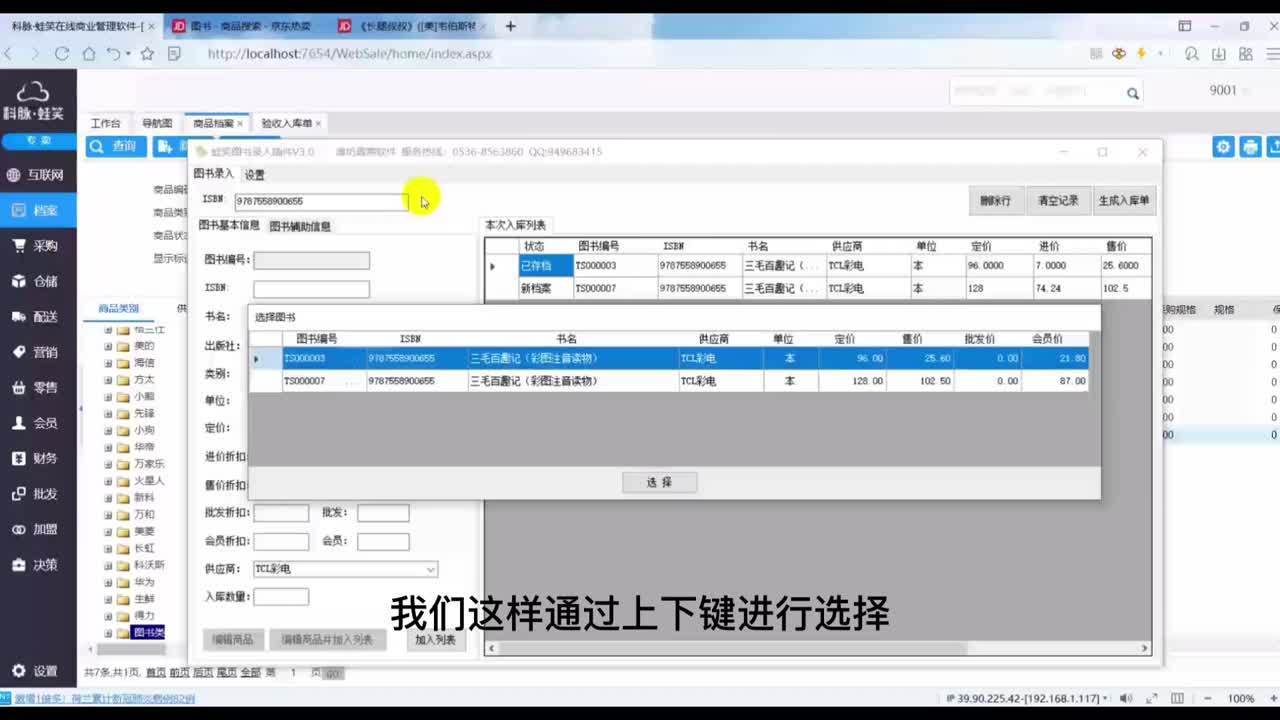The width and height of the screenshot is (1280, 720).
Task: Click the blue print icon button
Action: click(1250, 147)
